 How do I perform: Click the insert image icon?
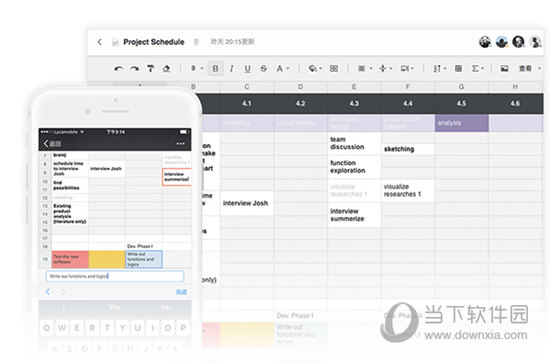pos(504,68)
